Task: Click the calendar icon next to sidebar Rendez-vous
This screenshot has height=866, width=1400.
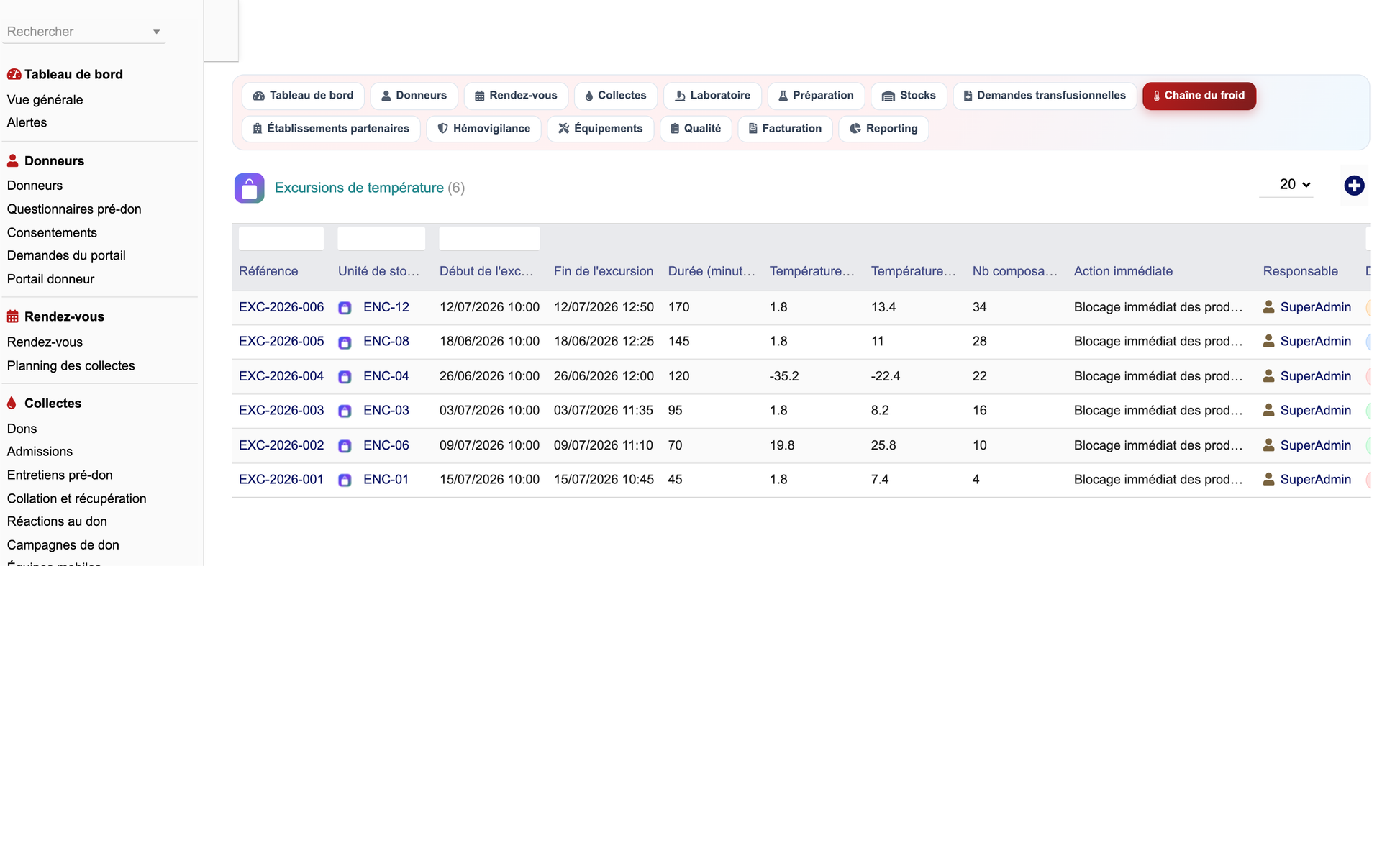Action: [13, 316]
